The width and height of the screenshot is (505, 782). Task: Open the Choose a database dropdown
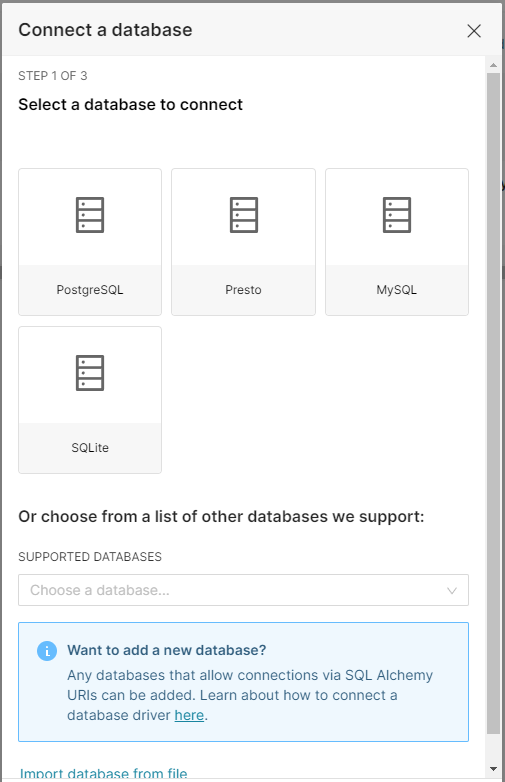tap(243, 590)
